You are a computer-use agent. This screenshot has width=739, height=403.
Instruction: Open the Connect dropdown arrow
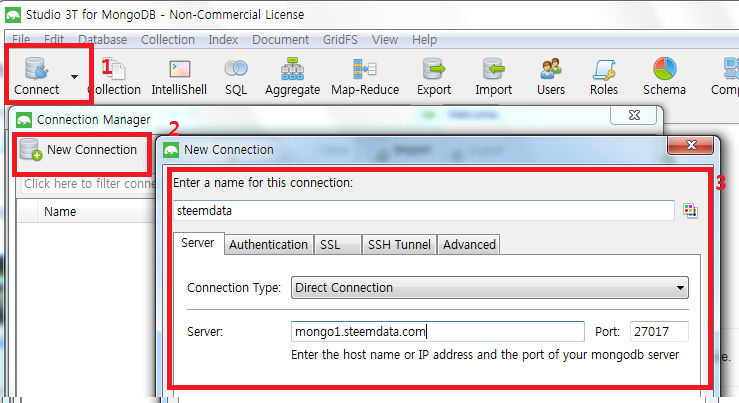(74, 76)
